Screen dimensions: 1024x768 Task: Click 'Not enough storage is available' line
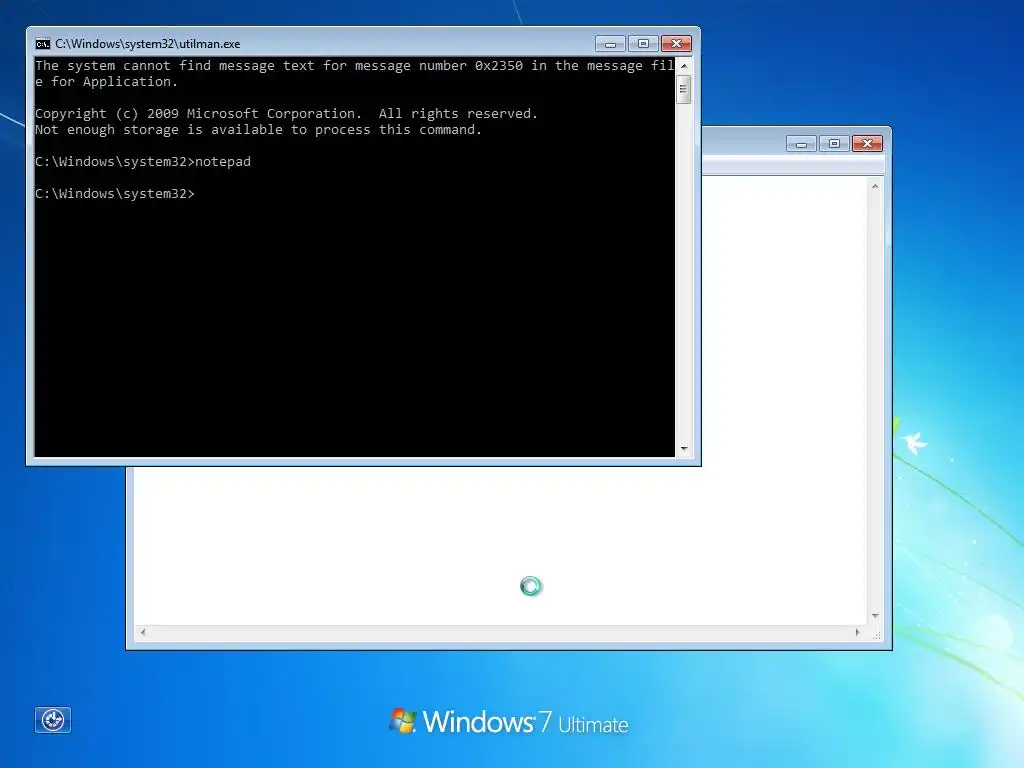pyautogui.click(x=258, y=130)
